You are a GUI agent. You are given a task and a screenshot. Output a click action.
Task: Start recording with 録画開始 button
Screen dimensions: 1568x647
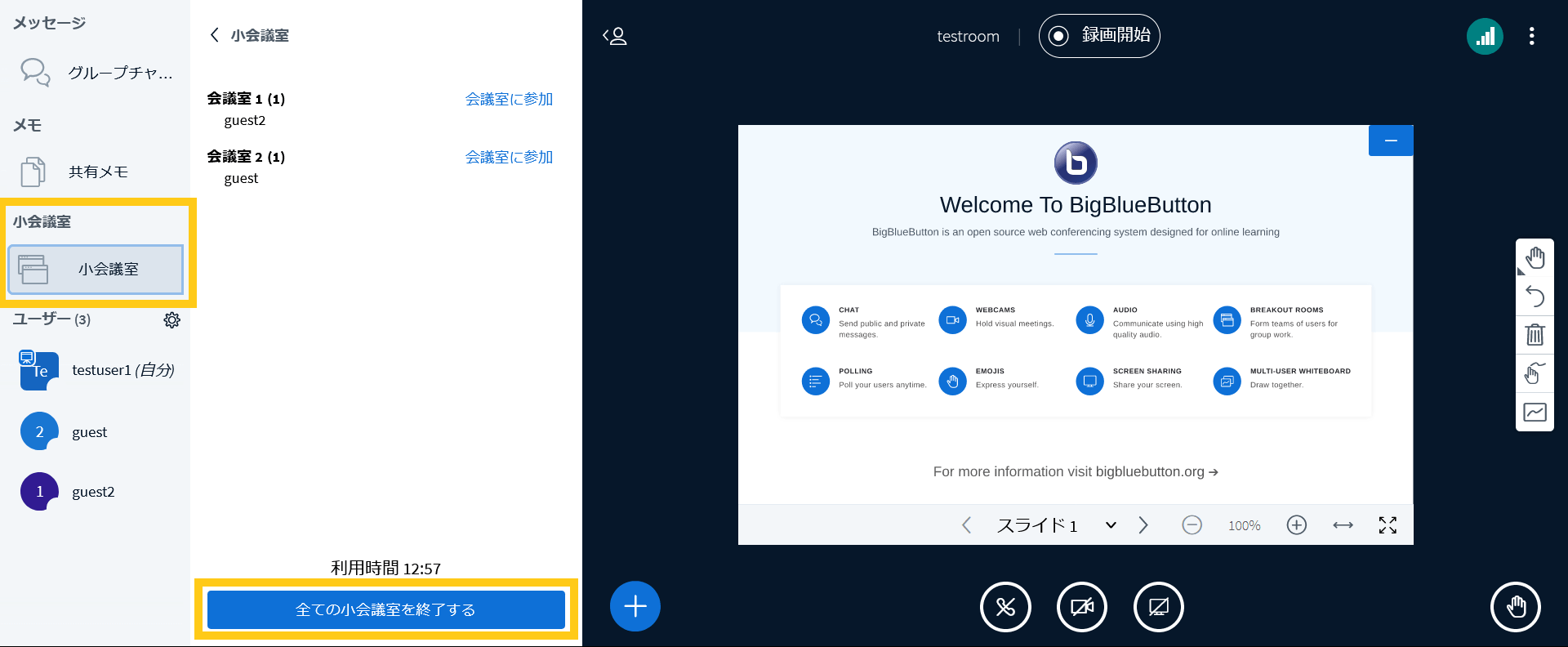(1099, 36)
